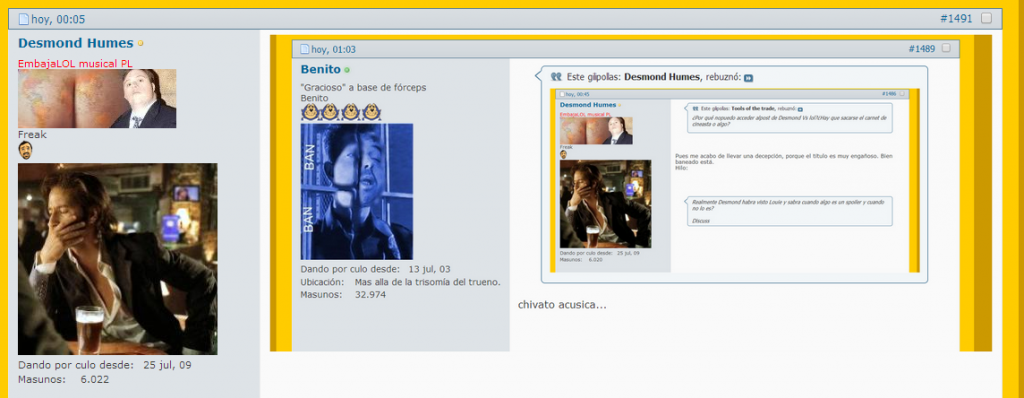
Task: Click the post icon beside hoy, 00:05
Action: (x=24, y=19)
